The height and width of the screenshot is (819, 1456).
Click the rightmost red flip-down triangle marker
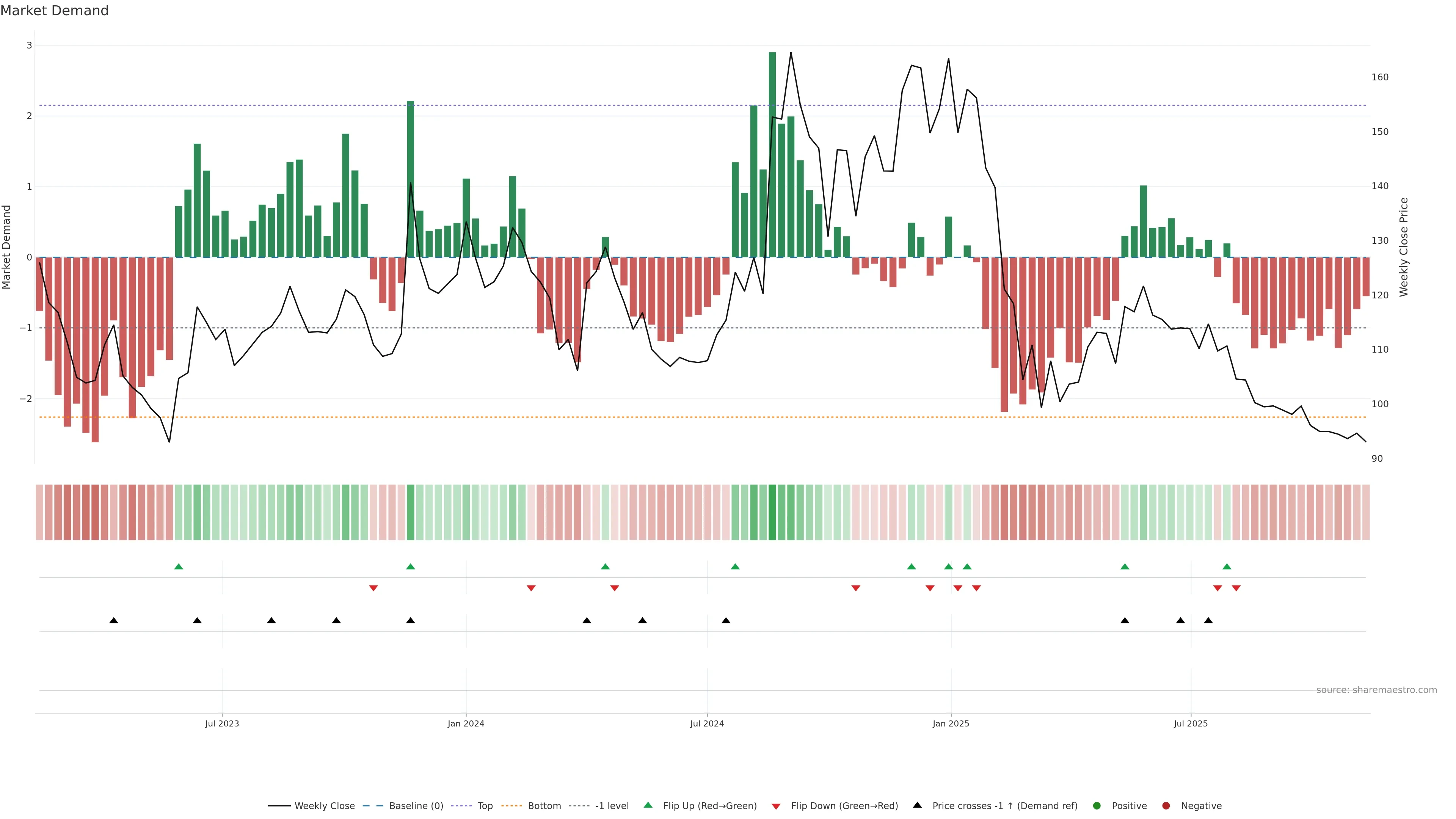pyautogui.click(x=1236, y=588)
